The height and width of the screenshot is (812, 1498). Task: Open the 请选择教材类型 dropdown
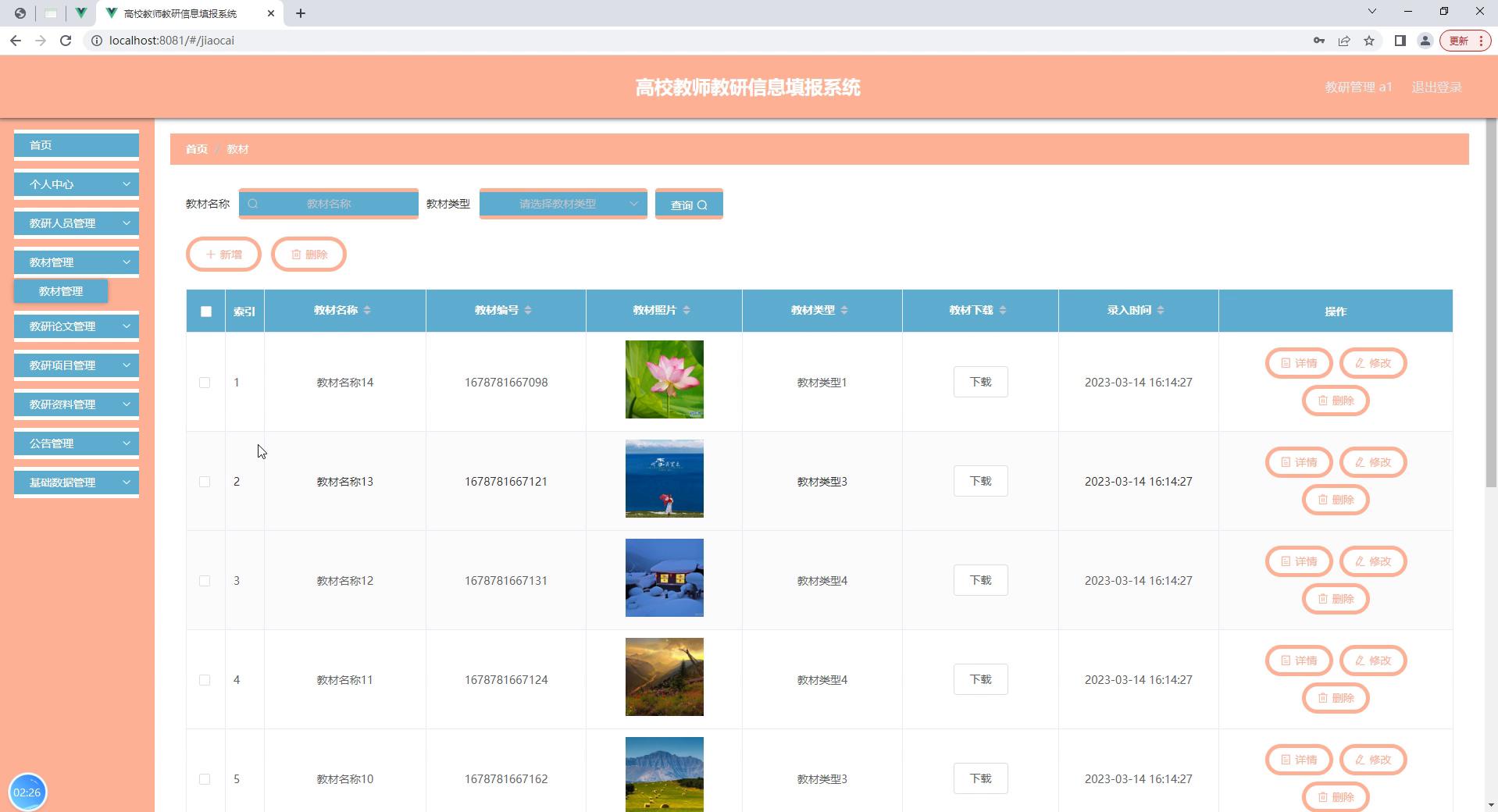pyautogui.click(x=563, y=204)
